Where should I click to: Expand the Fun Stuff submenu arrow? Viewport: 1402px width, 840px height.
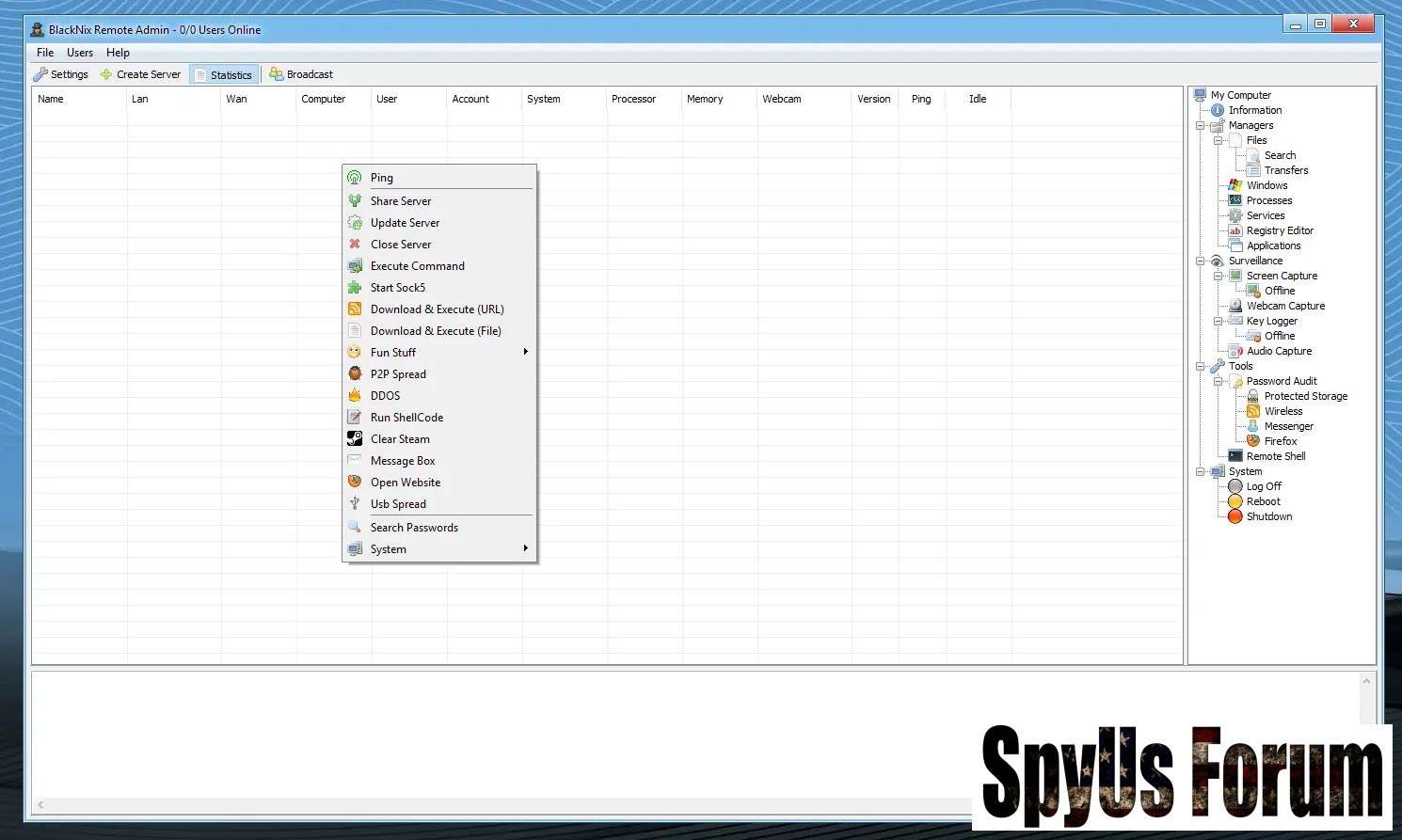[x=525, y=352]
